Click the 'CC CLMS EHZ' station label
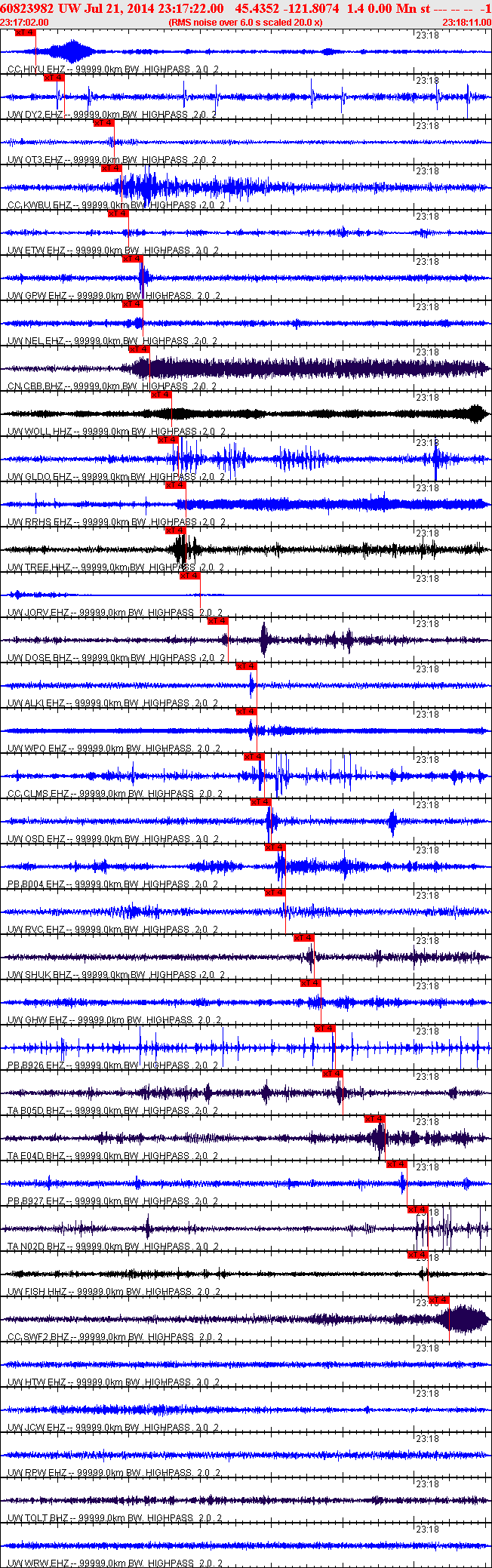Viewport: 492px width, 1568px height. coord(39,794)
